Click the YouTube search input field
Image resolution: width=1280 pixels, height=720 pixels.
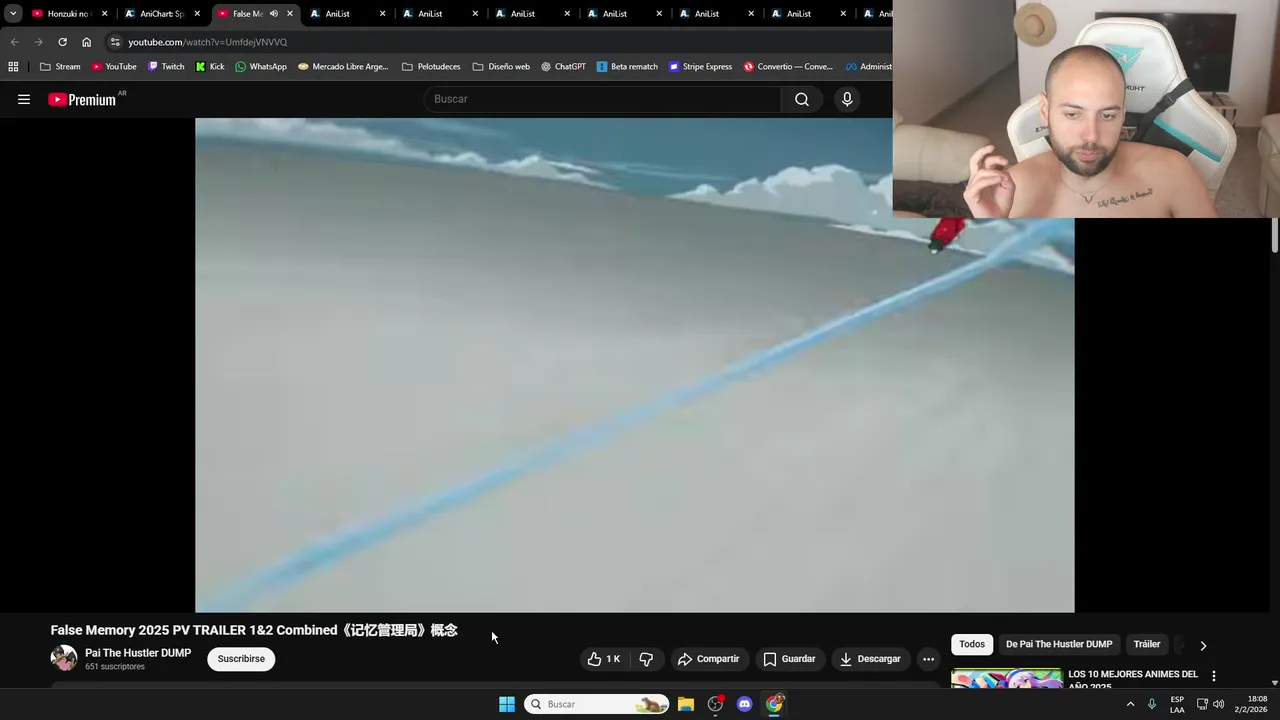click(x=603, y=99)
